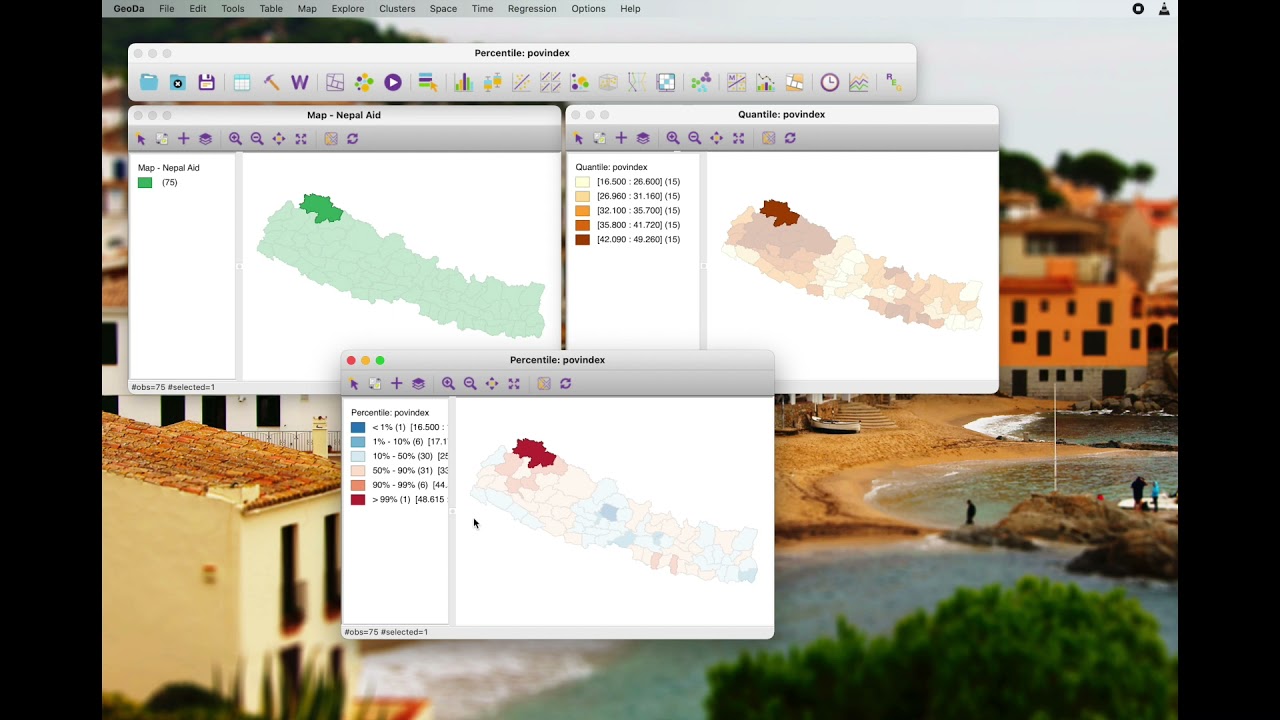Open map layers in Quantile: povindex window

click(643, 138)
